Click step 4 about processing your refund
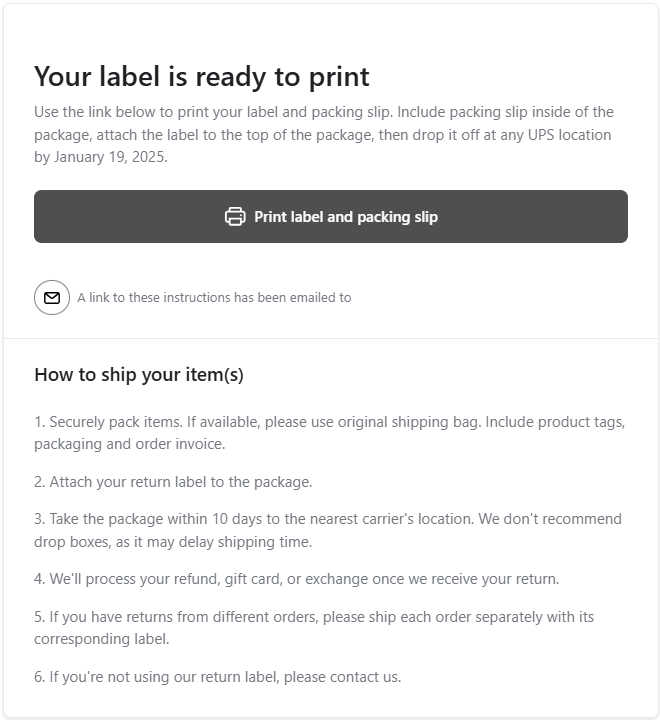 pyautogui.click(x=296, y=579)
